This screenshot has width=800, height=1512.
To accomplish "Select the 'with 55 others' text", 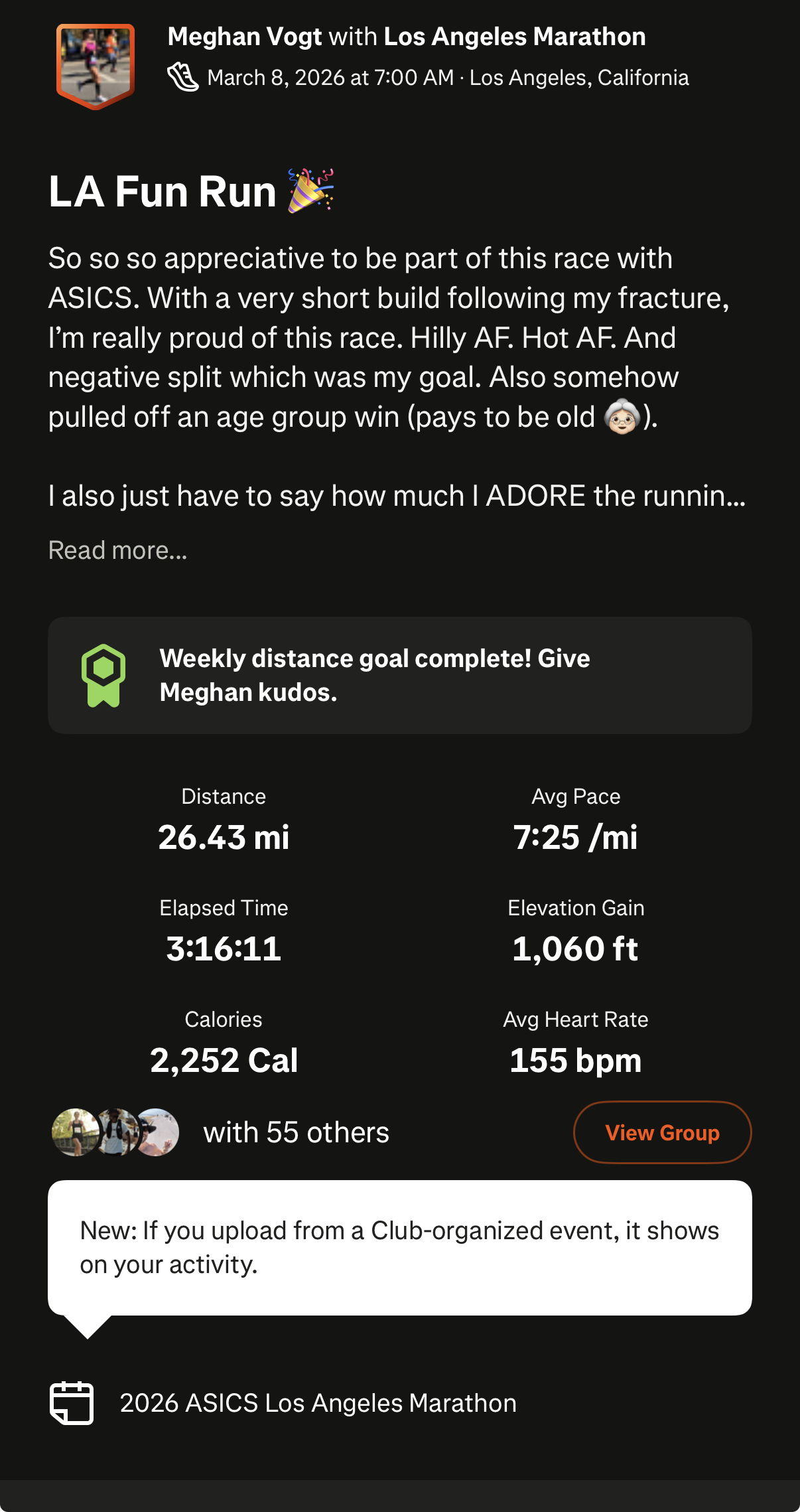I will (296, 1133).
